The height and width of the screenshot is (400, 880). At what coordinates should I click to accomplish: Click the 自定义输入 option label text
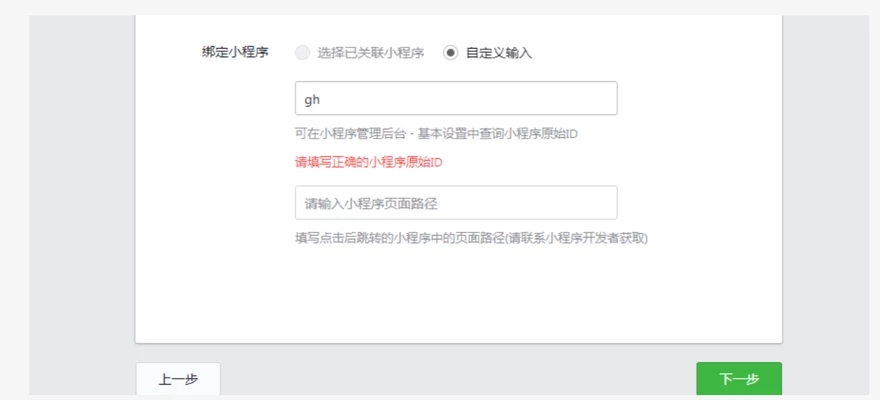pos(499,53)
